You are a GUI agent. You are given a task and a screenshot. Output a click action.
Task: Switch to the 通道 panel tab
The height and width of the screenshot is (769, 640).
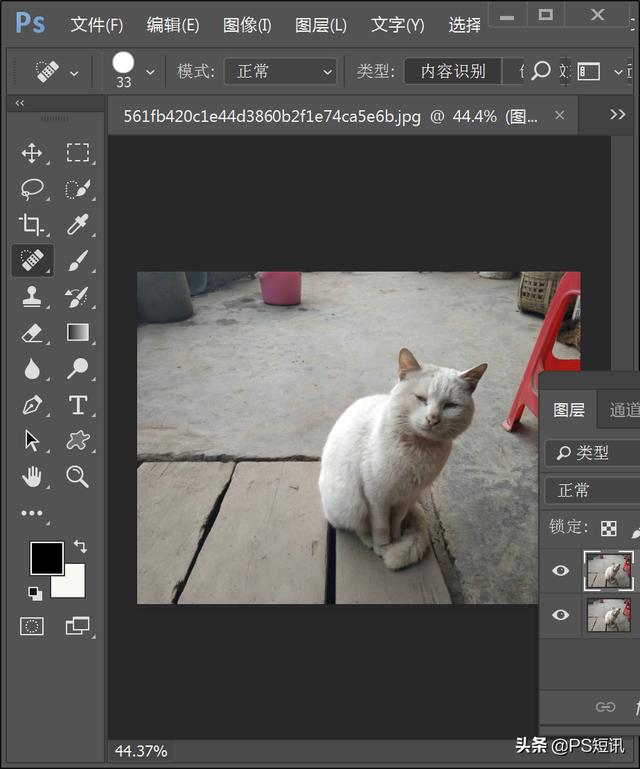click(x=623, y=410)
